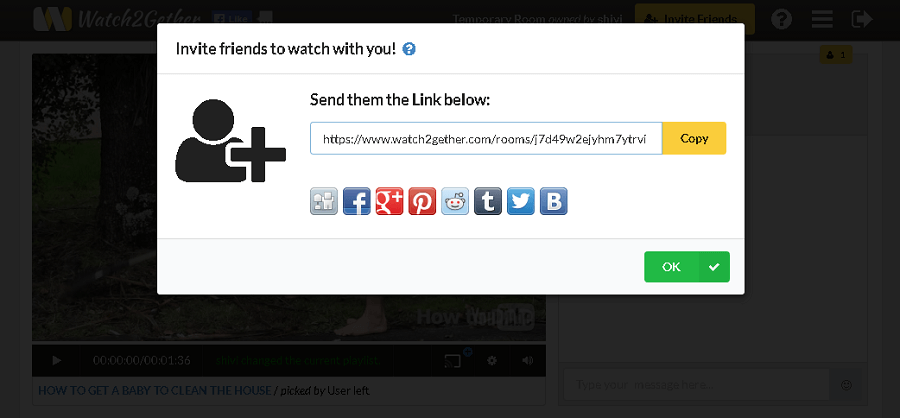Copy the room link

click(694, 138)
